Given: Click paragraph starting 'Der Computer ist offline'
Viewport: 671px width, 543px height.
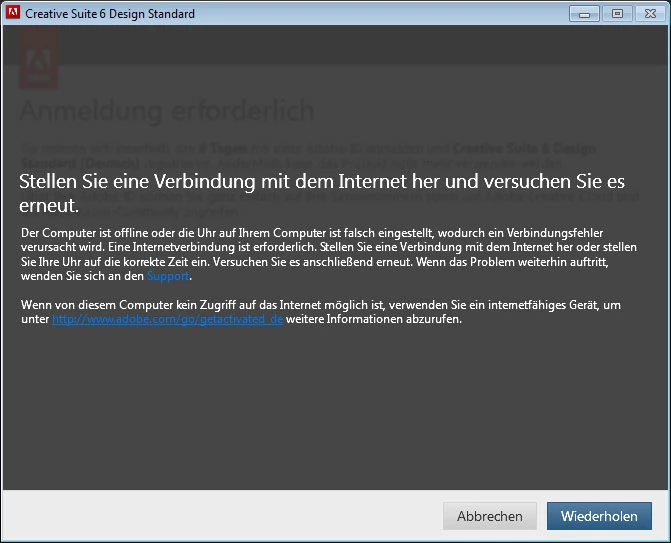Looking at the screenshot, I should [329, 255].
